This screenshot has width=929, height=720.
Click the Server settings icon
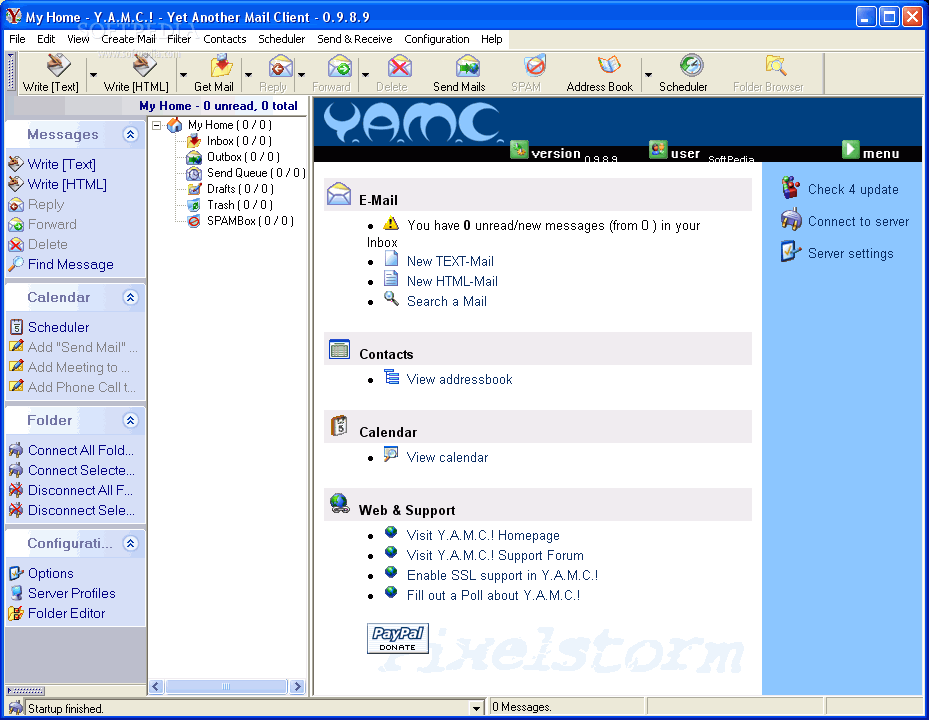pos(790,252)
